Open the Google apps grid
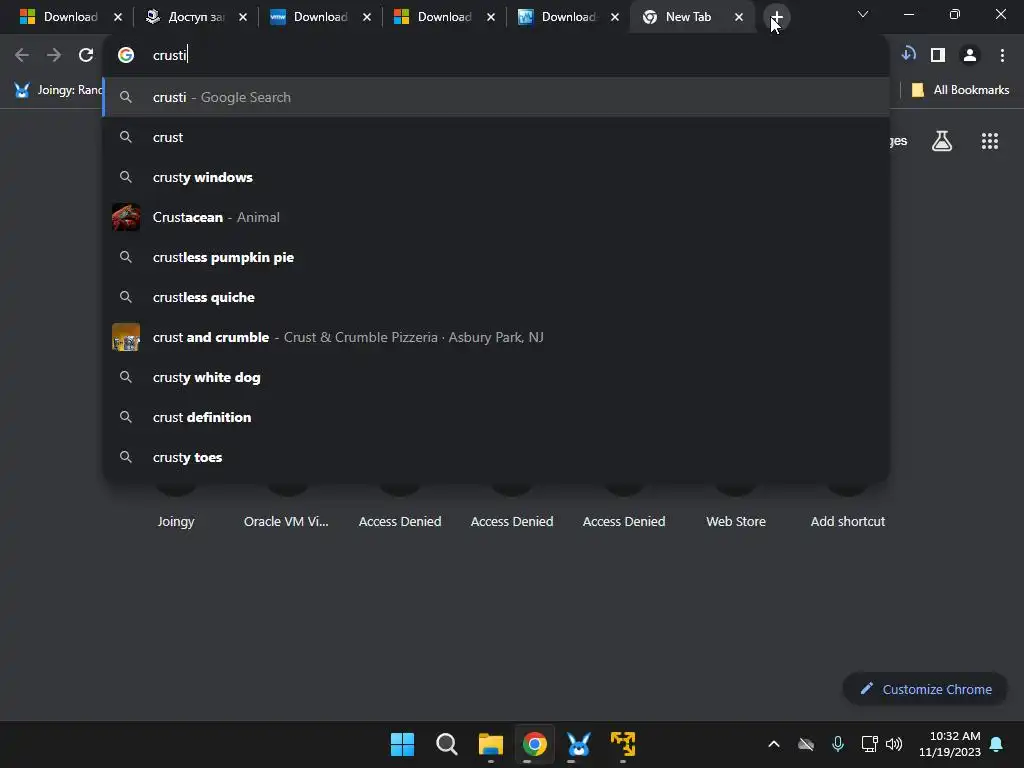The height and width of the screenshot is (768, 1024). click(989, 140)
